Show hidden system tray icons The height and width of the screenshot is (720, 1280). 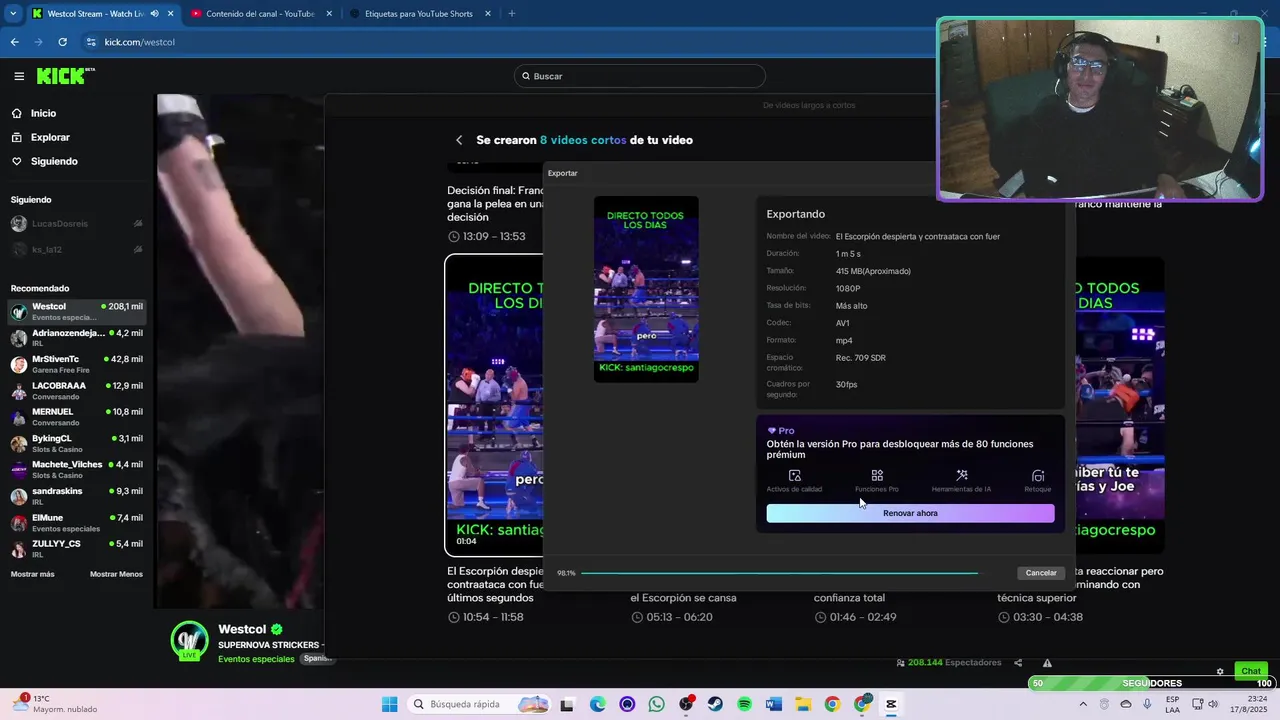pyautogui.click(x=1083, y=704)
